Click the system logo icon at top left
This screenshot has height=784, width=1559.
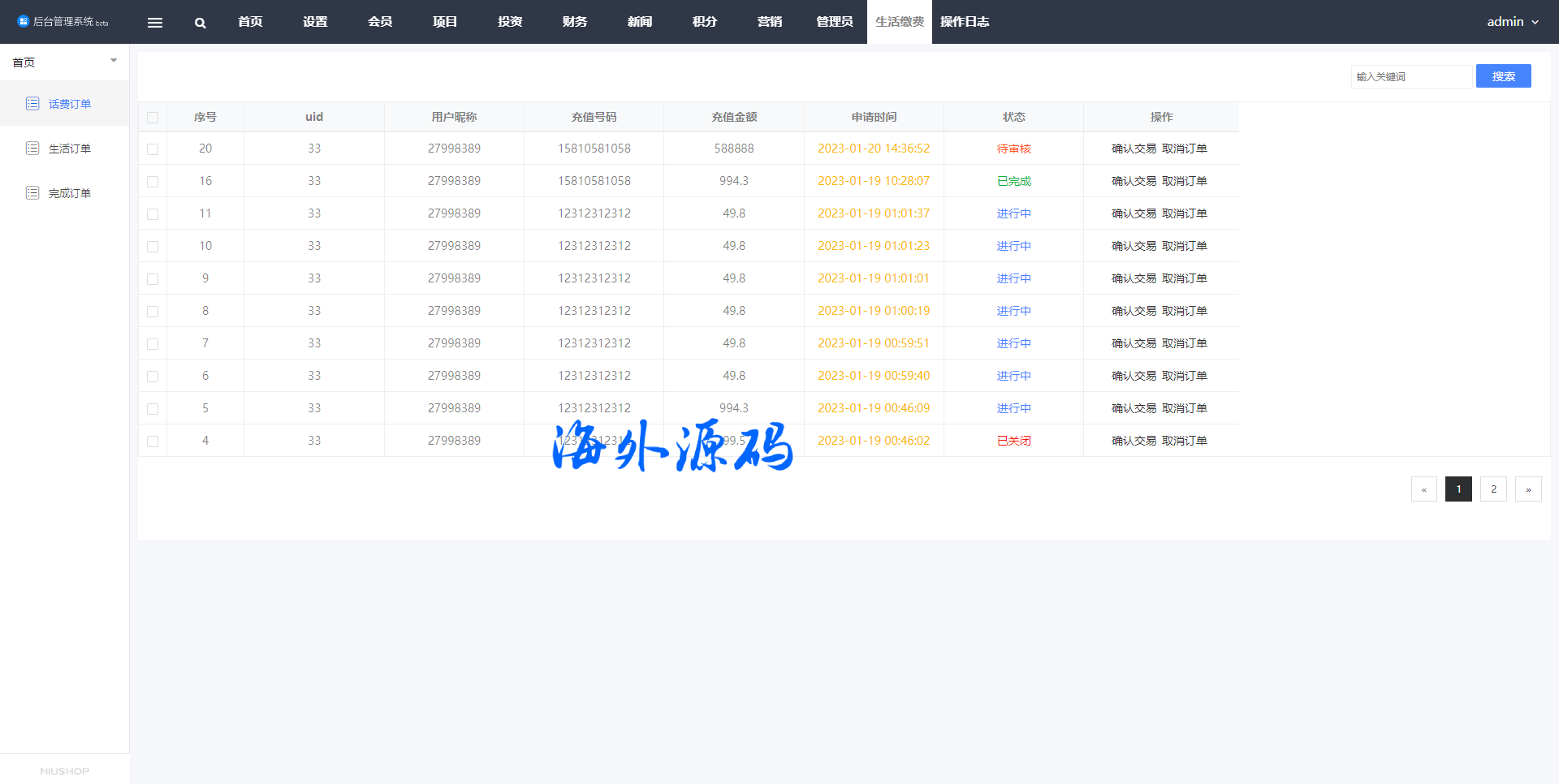pos(23,21)
